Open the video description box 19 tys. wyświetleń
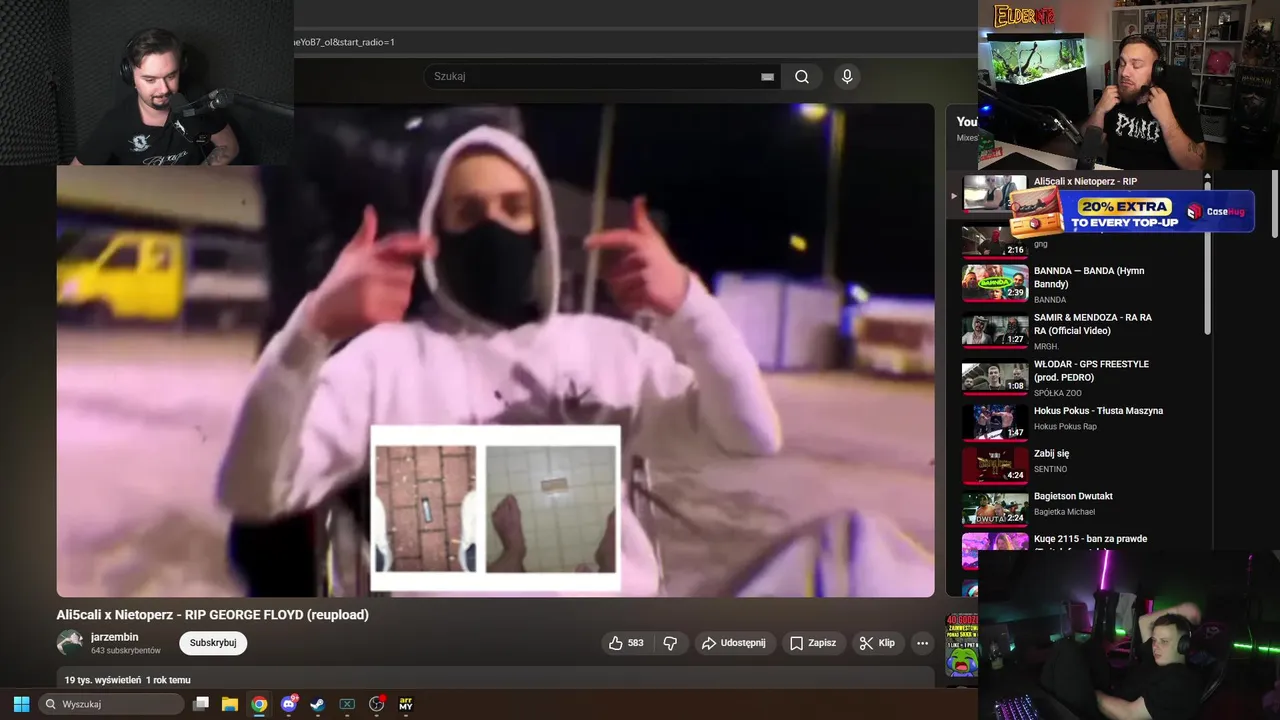1280x720 pixels. tap(495, 679)
